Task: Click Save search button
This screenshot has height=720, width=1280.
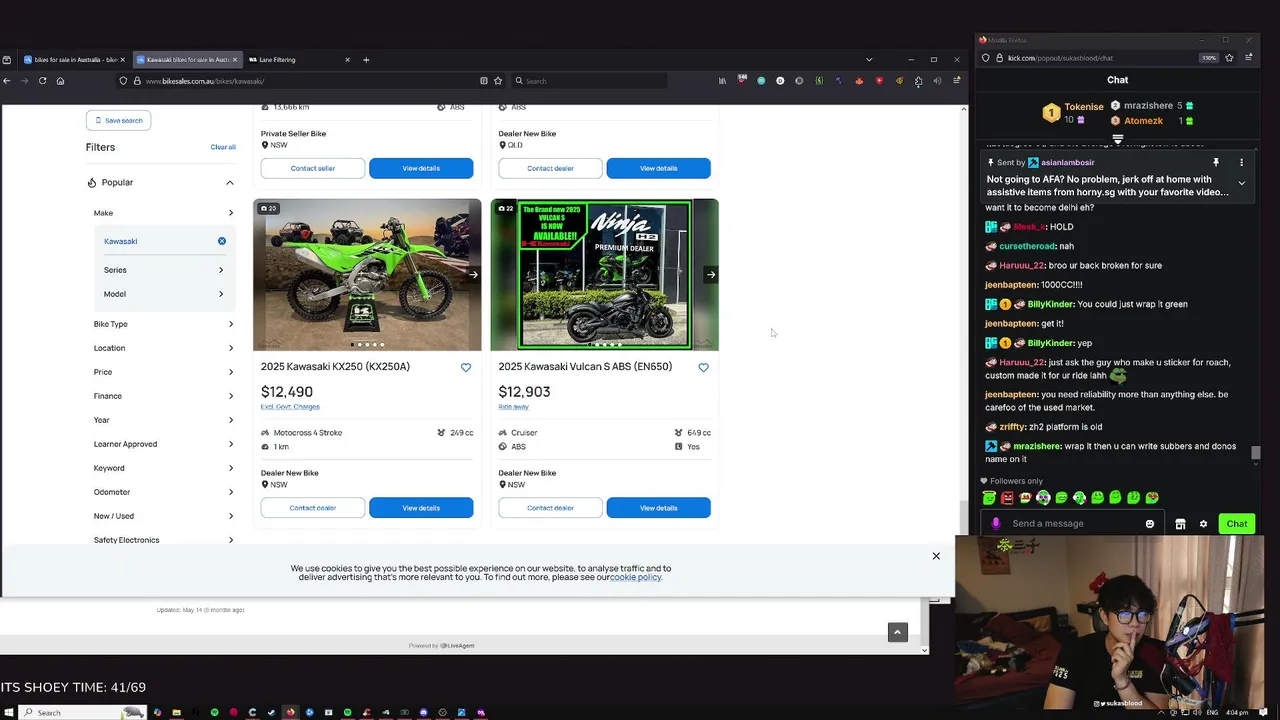Action: (118, 120)
